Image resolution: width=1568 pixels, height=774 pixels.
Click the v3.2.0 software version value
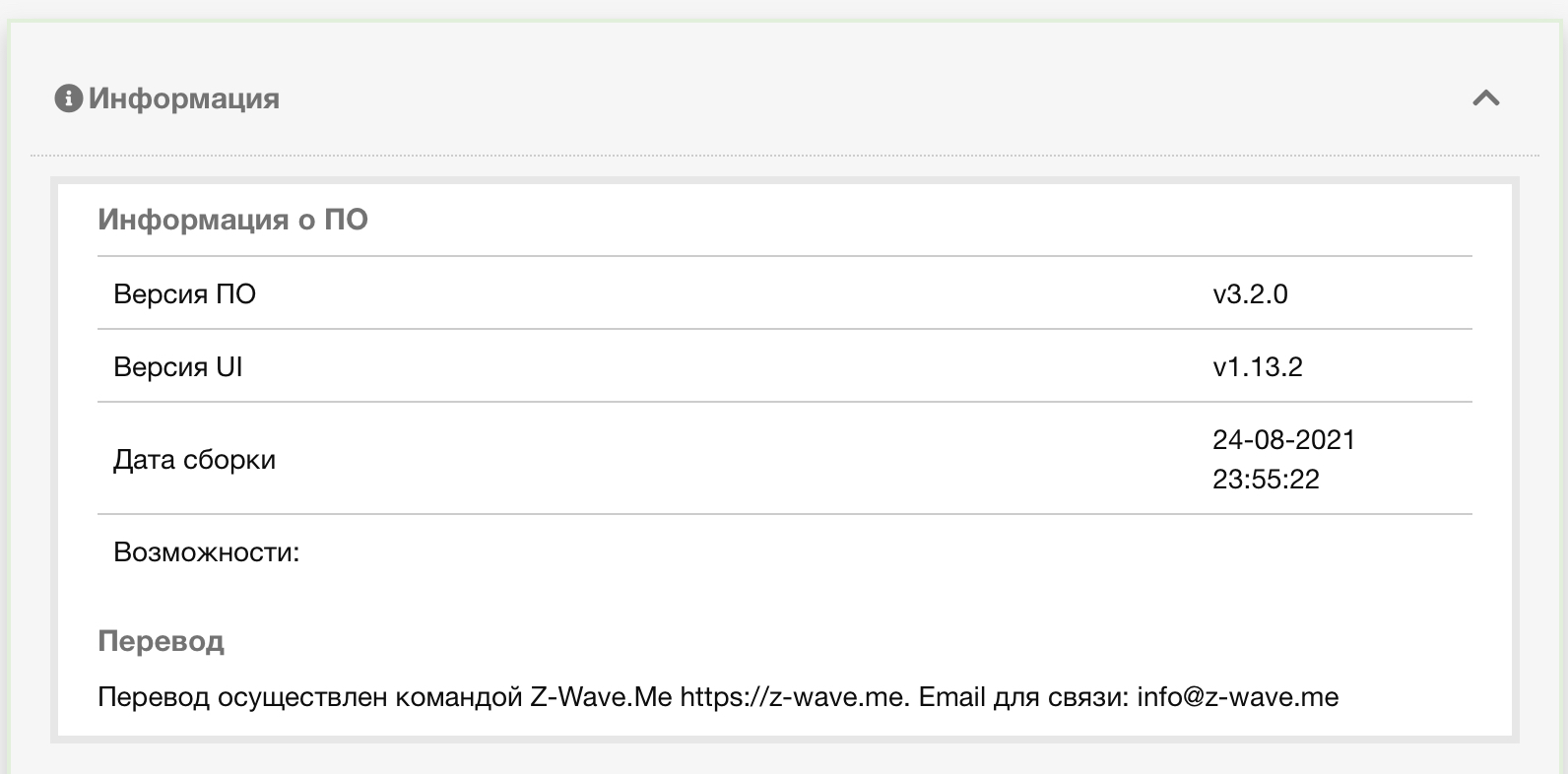coord(1250,294)
